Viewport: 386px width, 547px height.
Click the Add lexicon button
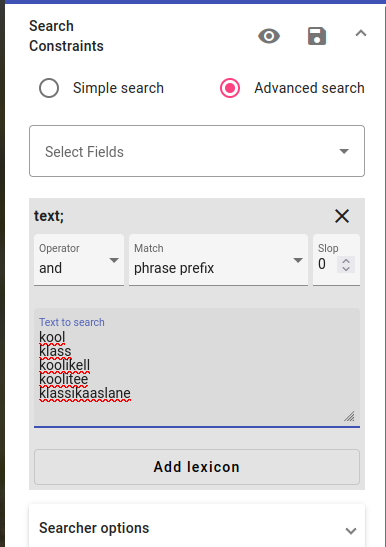coord(197,467)
